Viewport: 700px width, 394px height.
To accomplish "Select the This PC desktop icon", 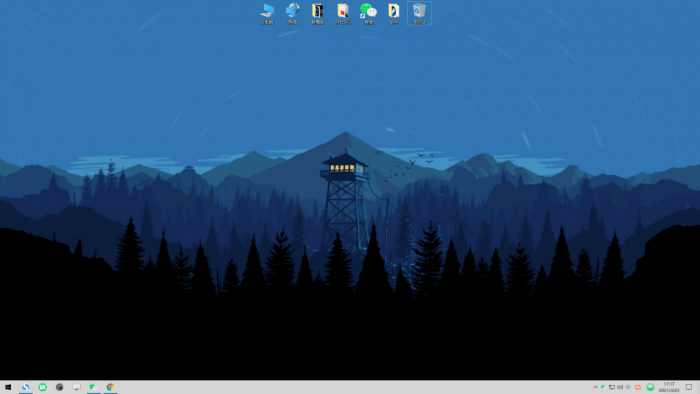I will pyautogui.click(x=267, y=13).
